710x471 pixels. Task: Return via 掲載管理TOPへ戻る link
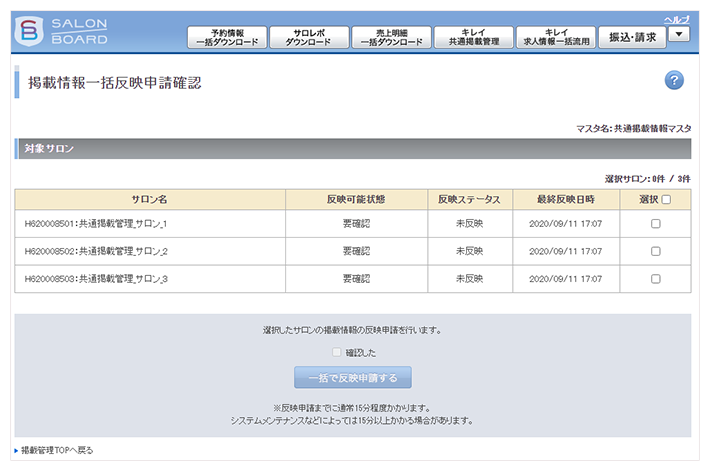tap(57, 450)
